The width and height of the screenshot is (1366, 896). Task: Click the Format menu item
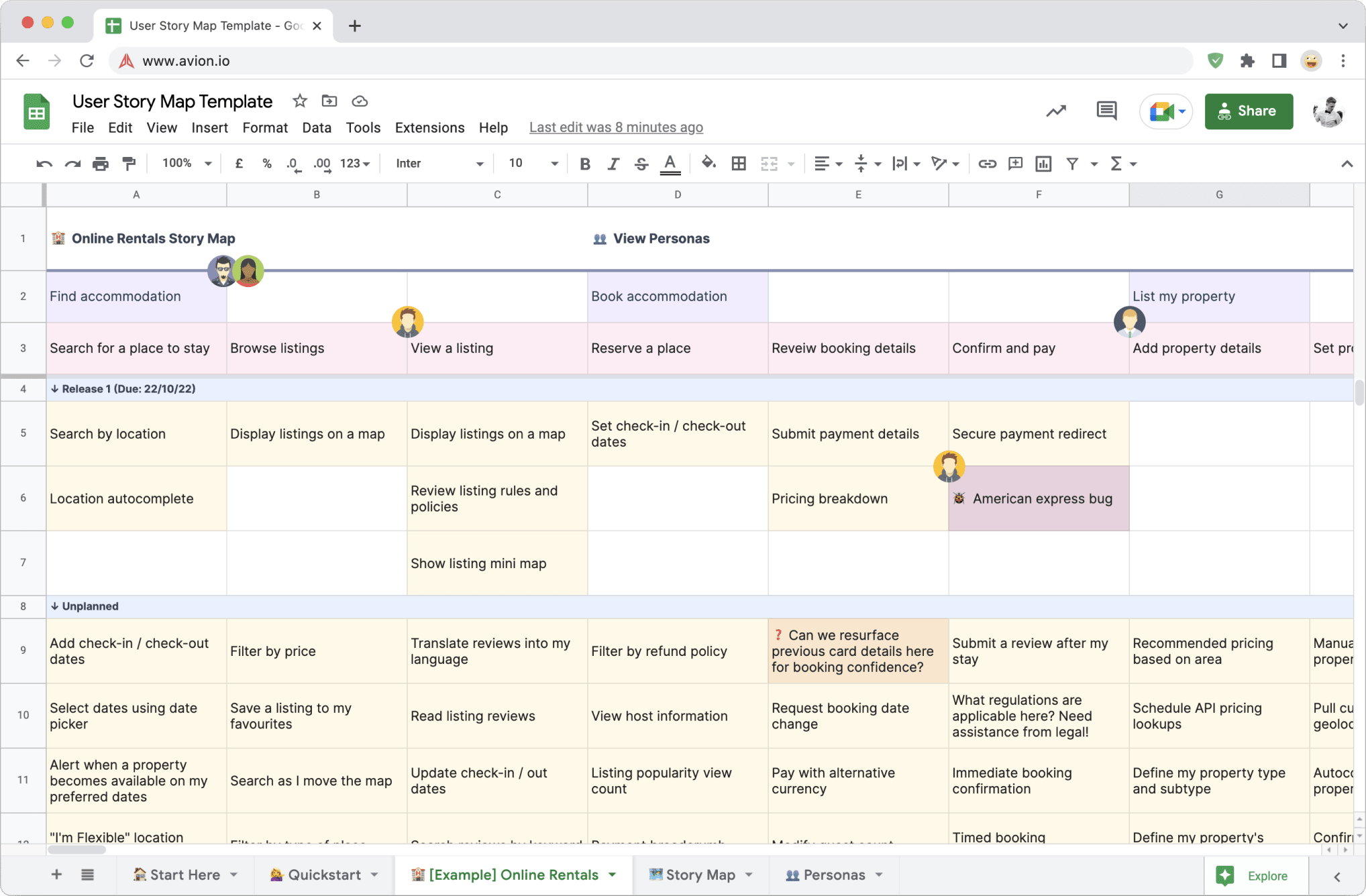tap(262, 127)
